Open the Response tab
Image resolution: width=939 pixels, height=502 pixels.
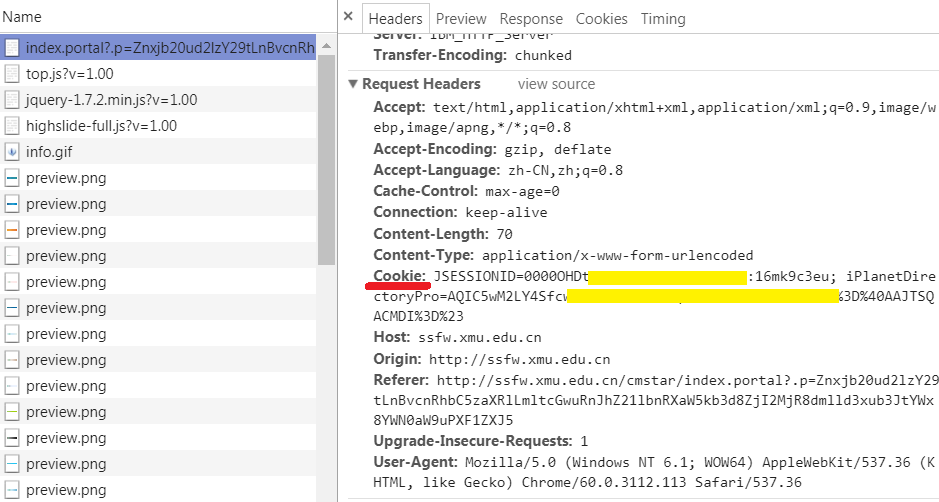point(531,19)
